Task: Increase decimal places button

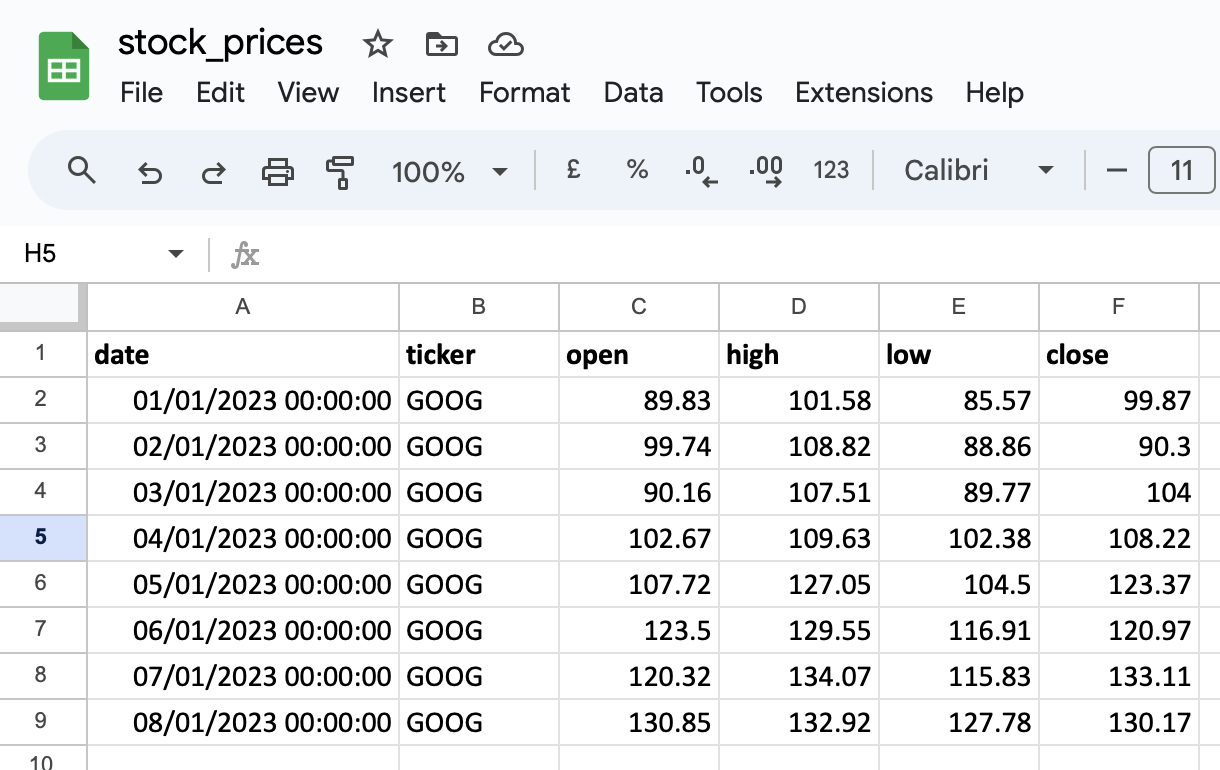Action: [765, 171]
